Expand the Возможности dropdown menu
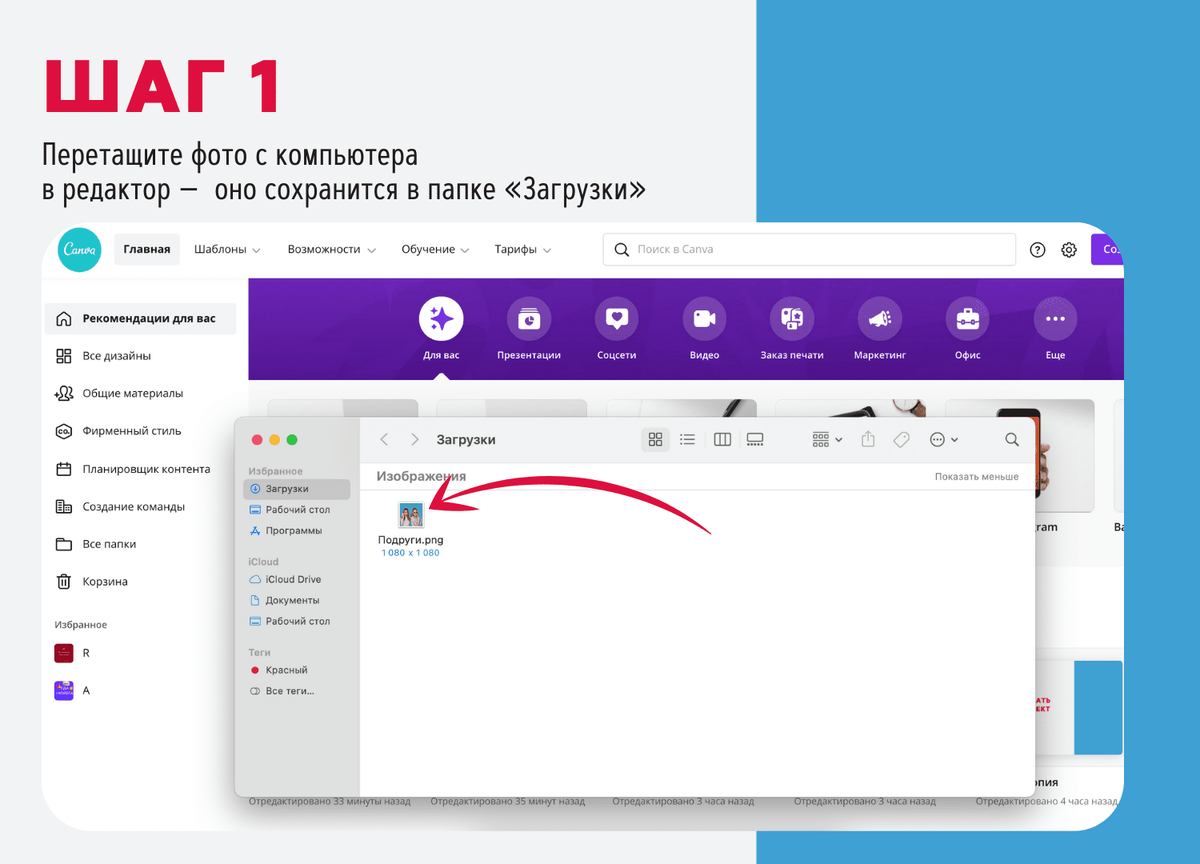Screen dimensions: 1200x864 click(x=331, y=249)
